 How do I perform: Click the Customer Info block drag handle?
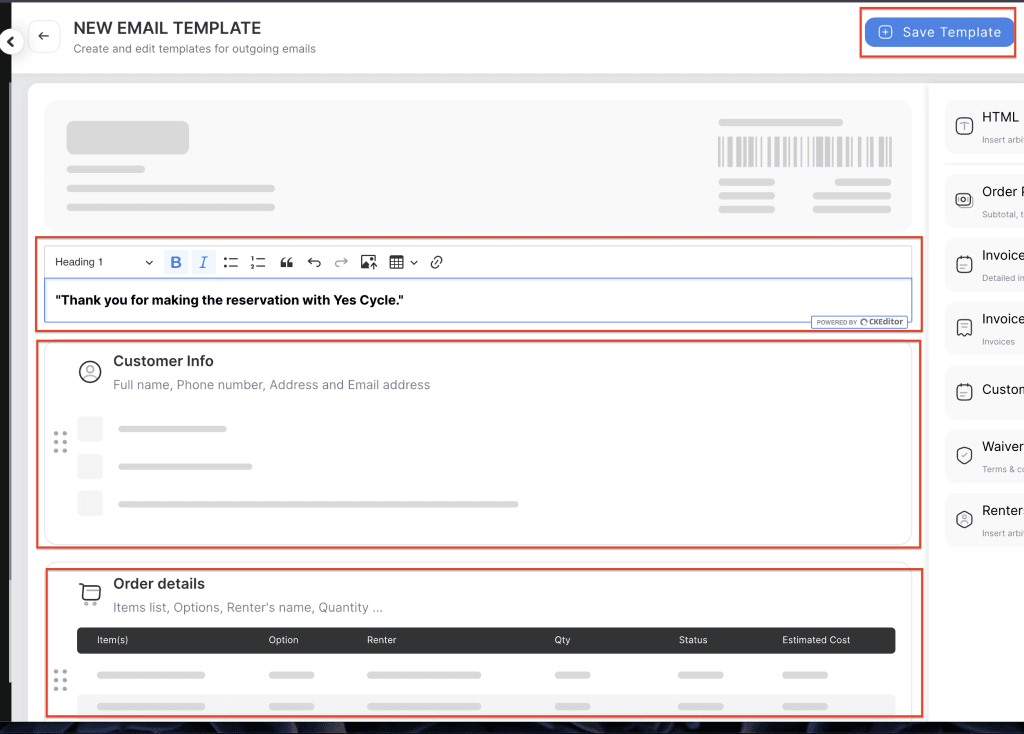[60, 442]
